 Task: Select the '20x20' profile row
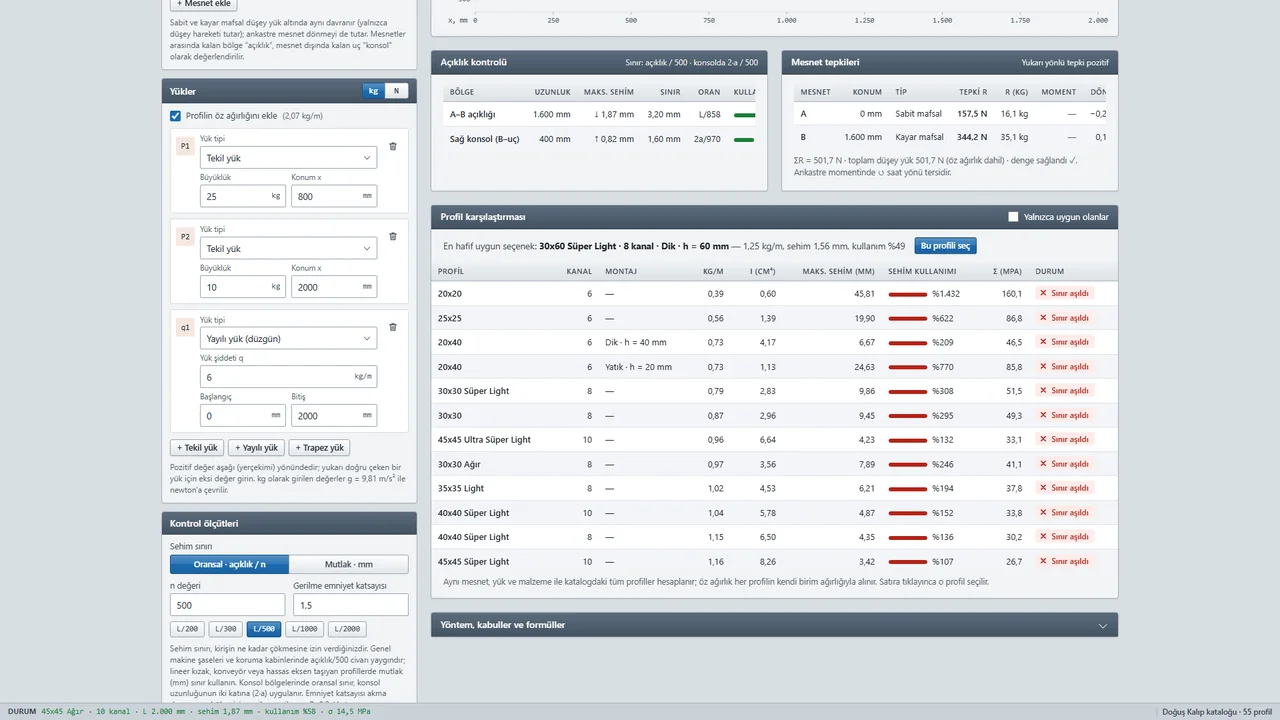pyautogui.click(x=774, y=294)
